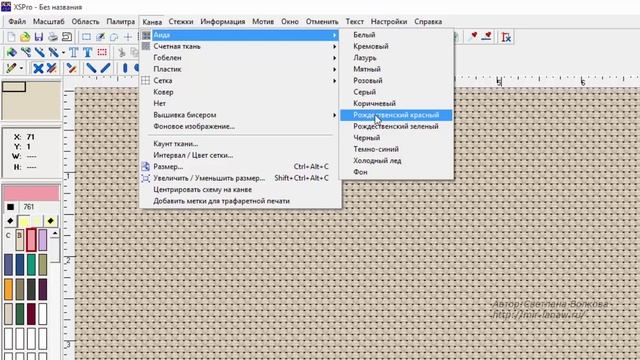The height and width of the screenshot is (360, 640).
Task: Choose Кремовый Aida color
Action: 396,47
